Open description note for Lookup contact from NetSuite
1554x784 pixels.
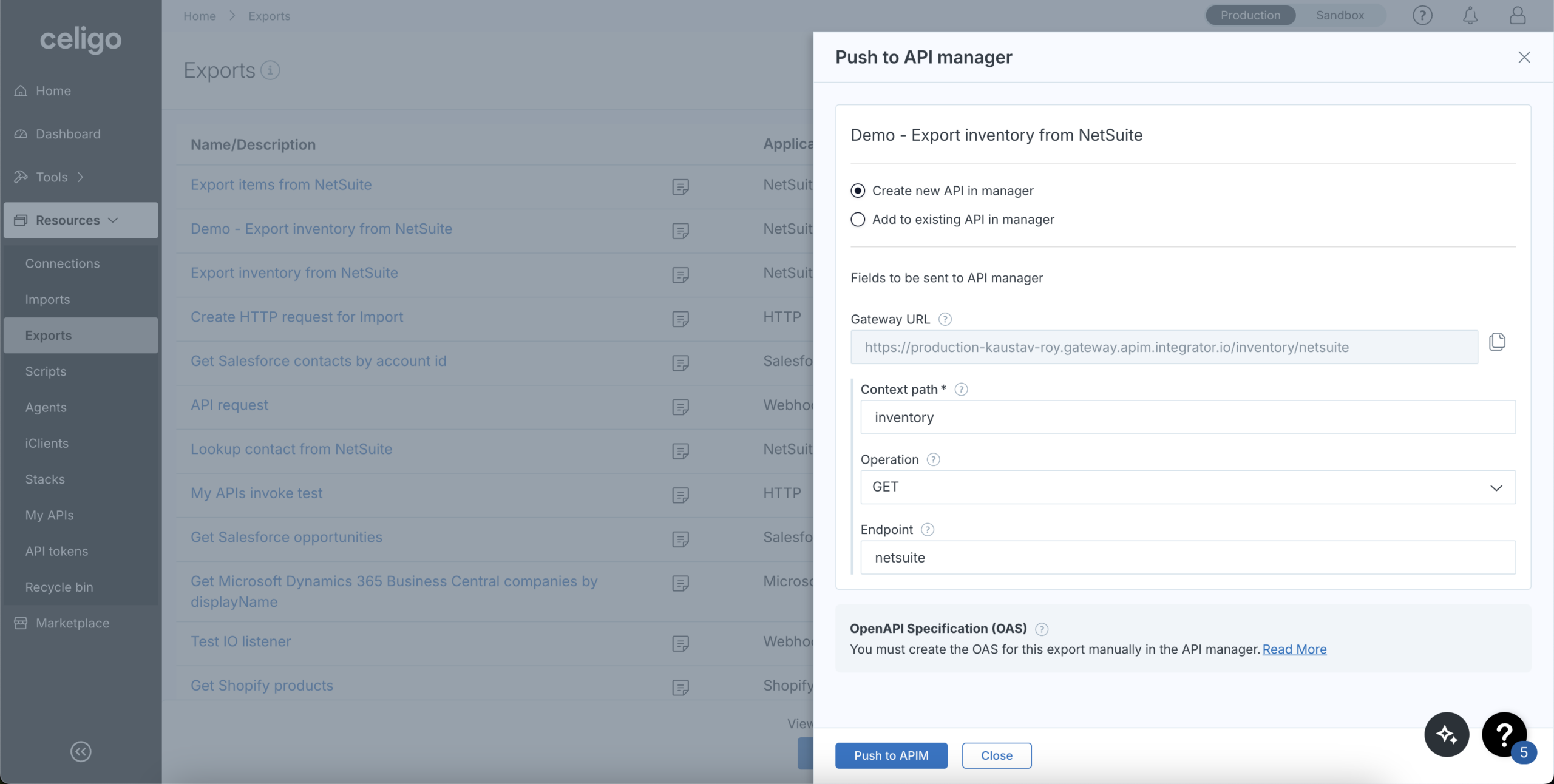click(680, 451)
